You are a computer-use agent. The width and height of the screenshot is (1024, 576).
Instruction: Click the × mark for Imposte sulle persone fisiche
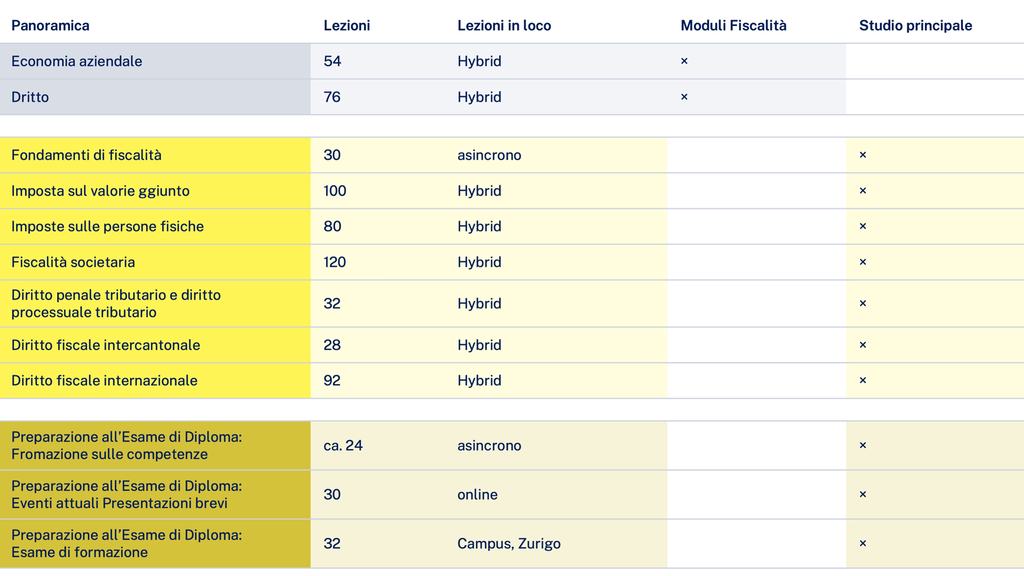tap(862, 226)
